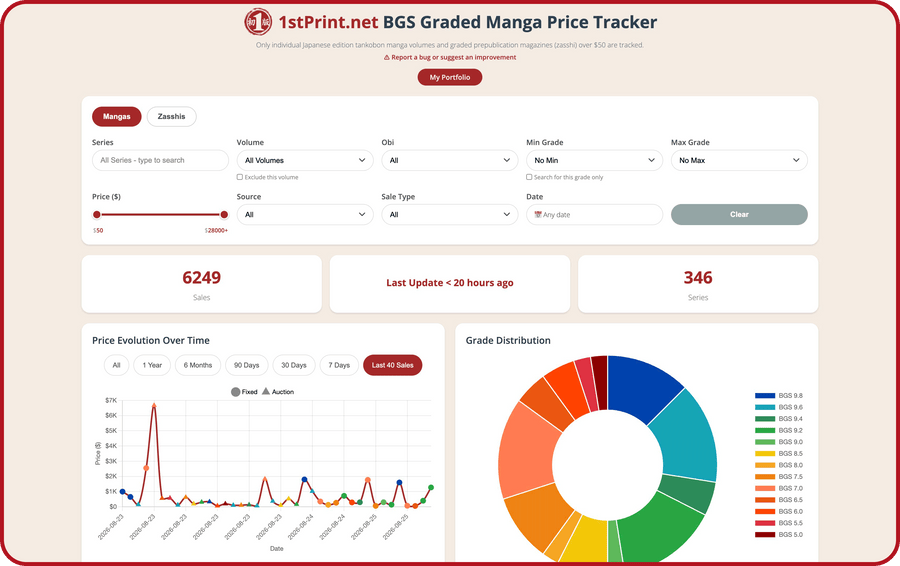This screenshot has width=900, height=566.
Task: Click Price Evolution Over Time heading
Action: 151,340
